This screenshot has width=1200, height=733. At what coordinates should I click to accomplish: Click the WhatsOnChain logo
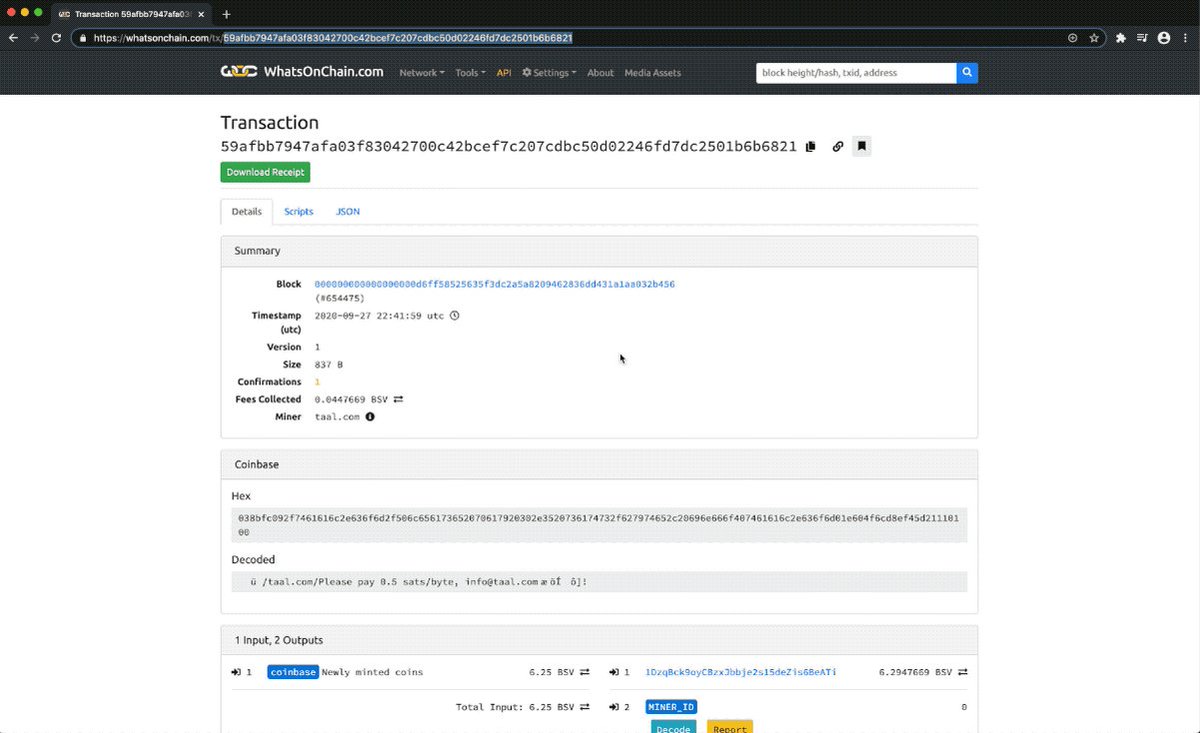point(239,72)
